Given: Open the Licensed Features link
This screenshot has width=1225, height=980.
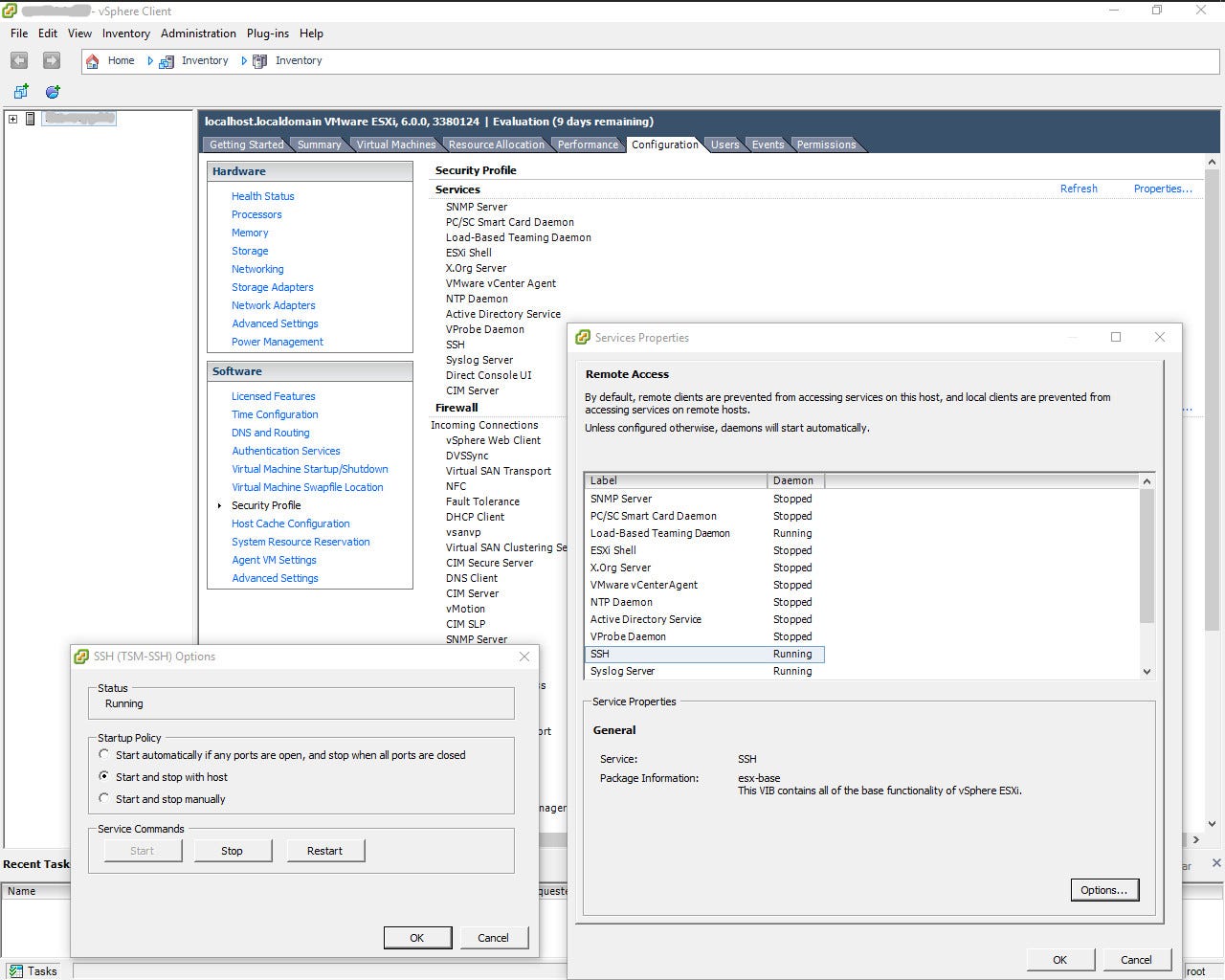Looking at the screenshot, I should (x=273, y=396).
